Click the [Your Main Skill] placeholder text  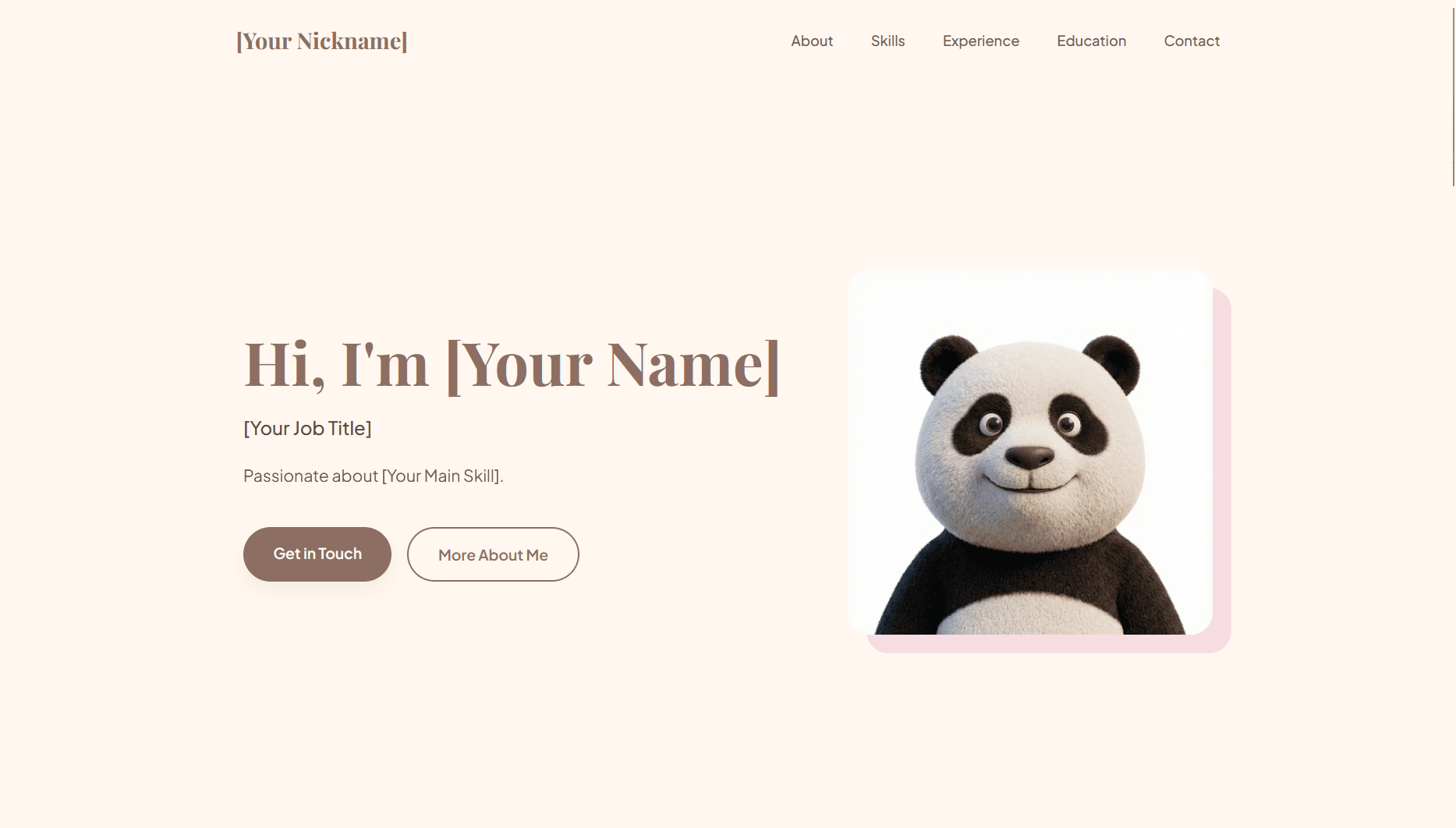[x=441, y=476]
